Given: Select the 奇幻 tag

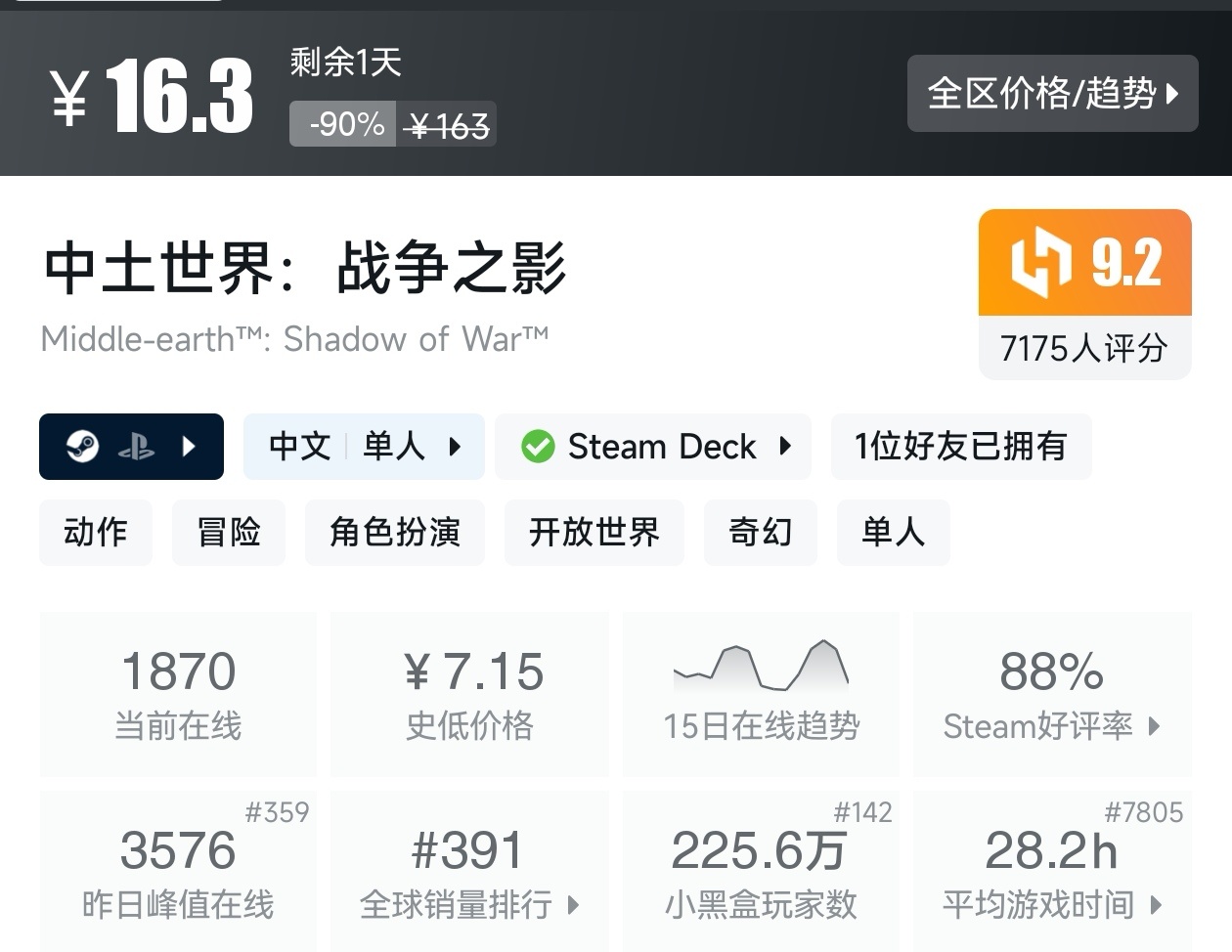Looking at the screenshot, I should pos(761,532).
